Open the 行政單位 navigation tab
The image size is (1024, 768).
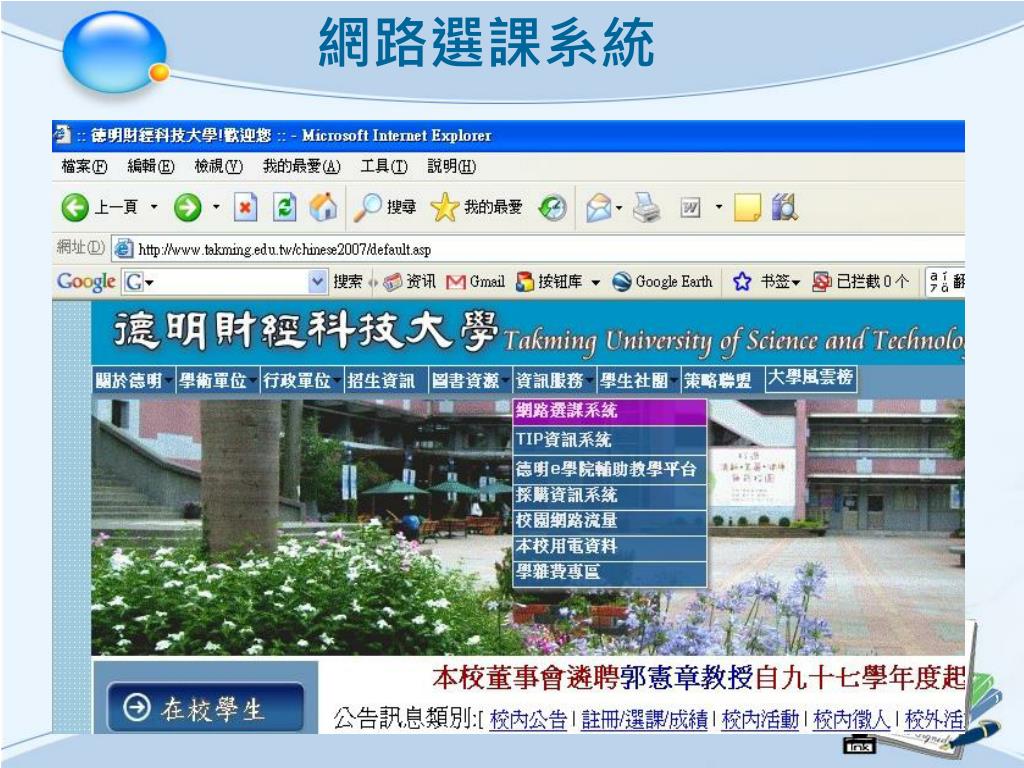point(302,380)
